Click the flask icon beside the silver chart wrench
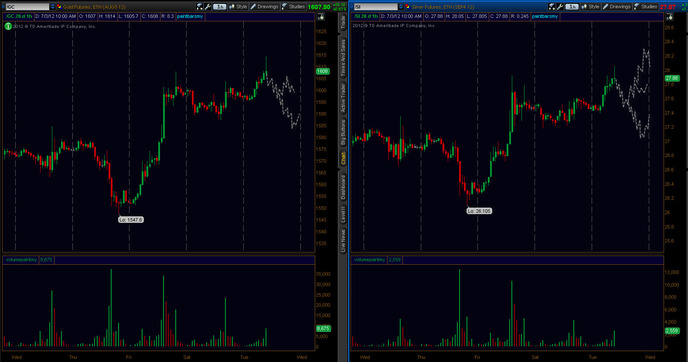688x362 pixels. [x=552, y=7]
